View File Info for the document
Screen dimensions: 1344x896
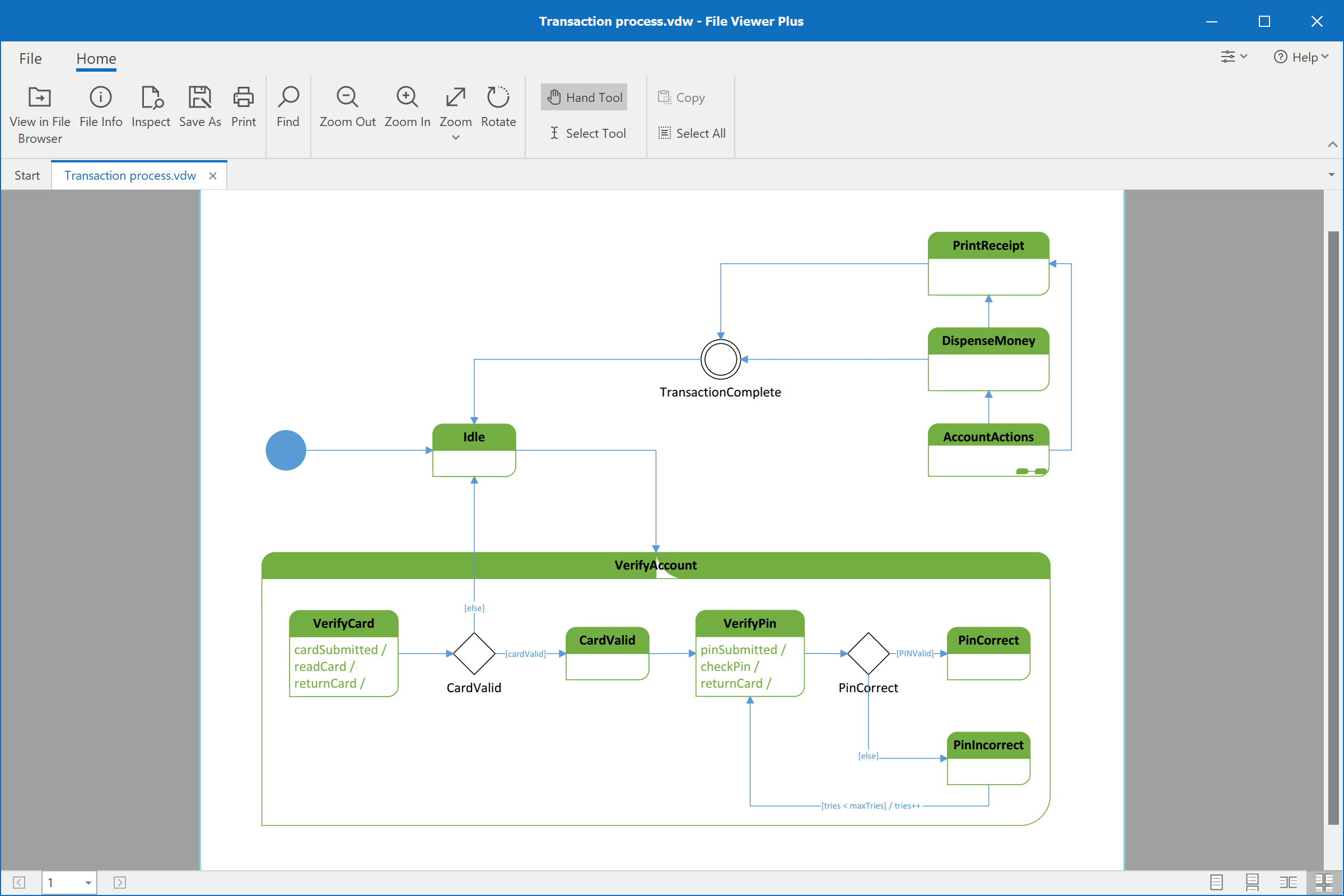point(101,110)
